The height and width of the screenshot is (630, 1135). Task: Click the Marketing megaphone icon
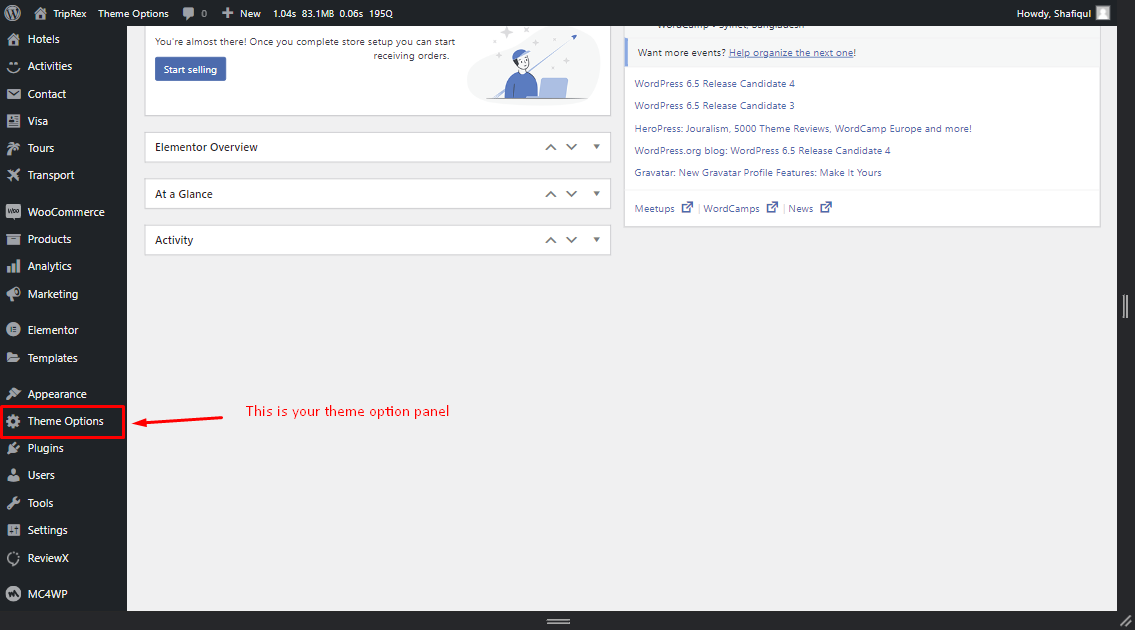[x=13, y=294]
